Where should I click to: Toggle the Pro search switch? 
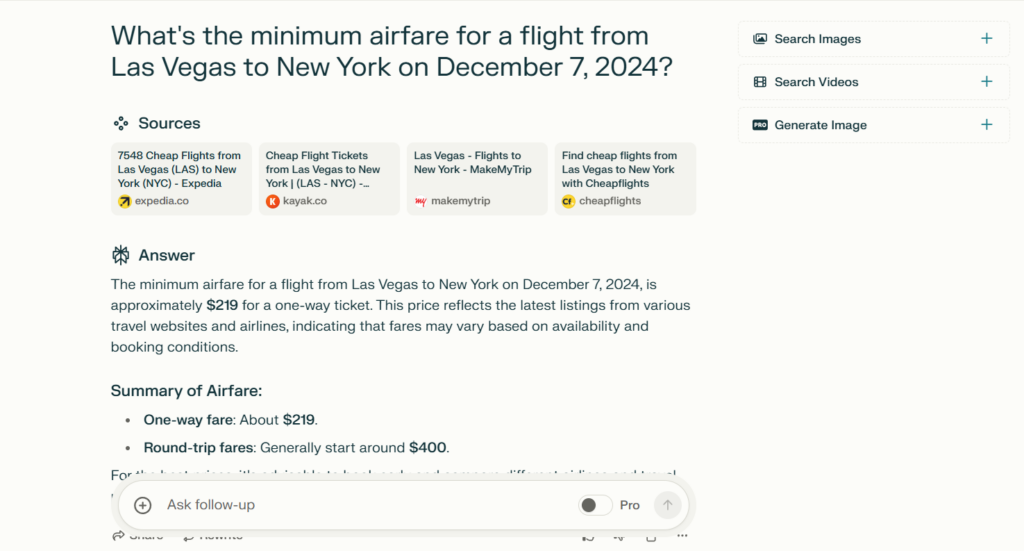[x=594, y=505]
